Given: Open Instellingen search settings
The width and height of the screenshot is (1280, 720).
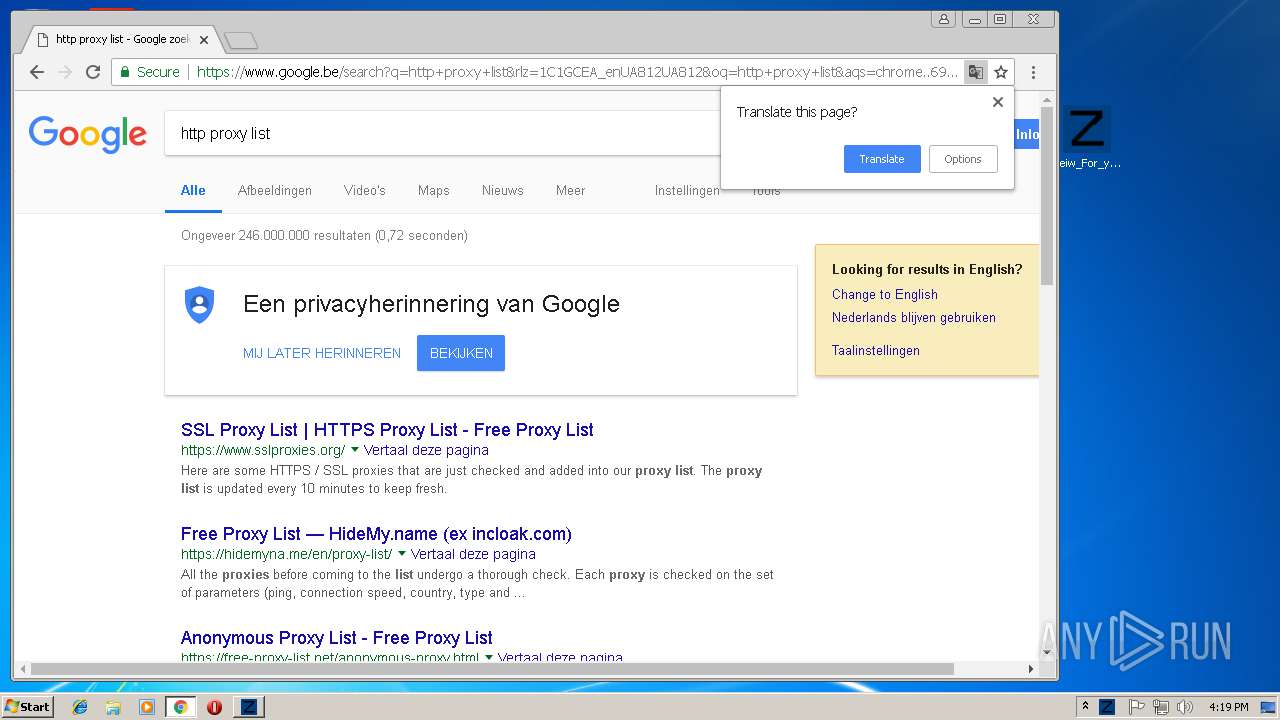Looking at the screenshot, I should point(687,190).
